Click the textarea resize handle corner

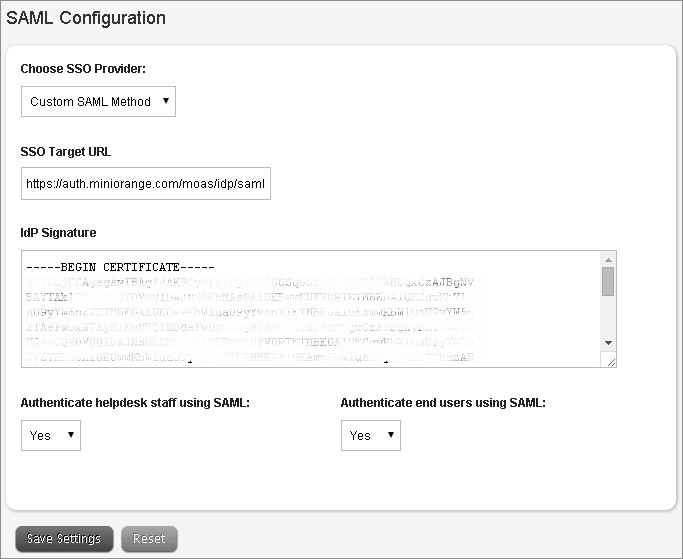[611, 362]
